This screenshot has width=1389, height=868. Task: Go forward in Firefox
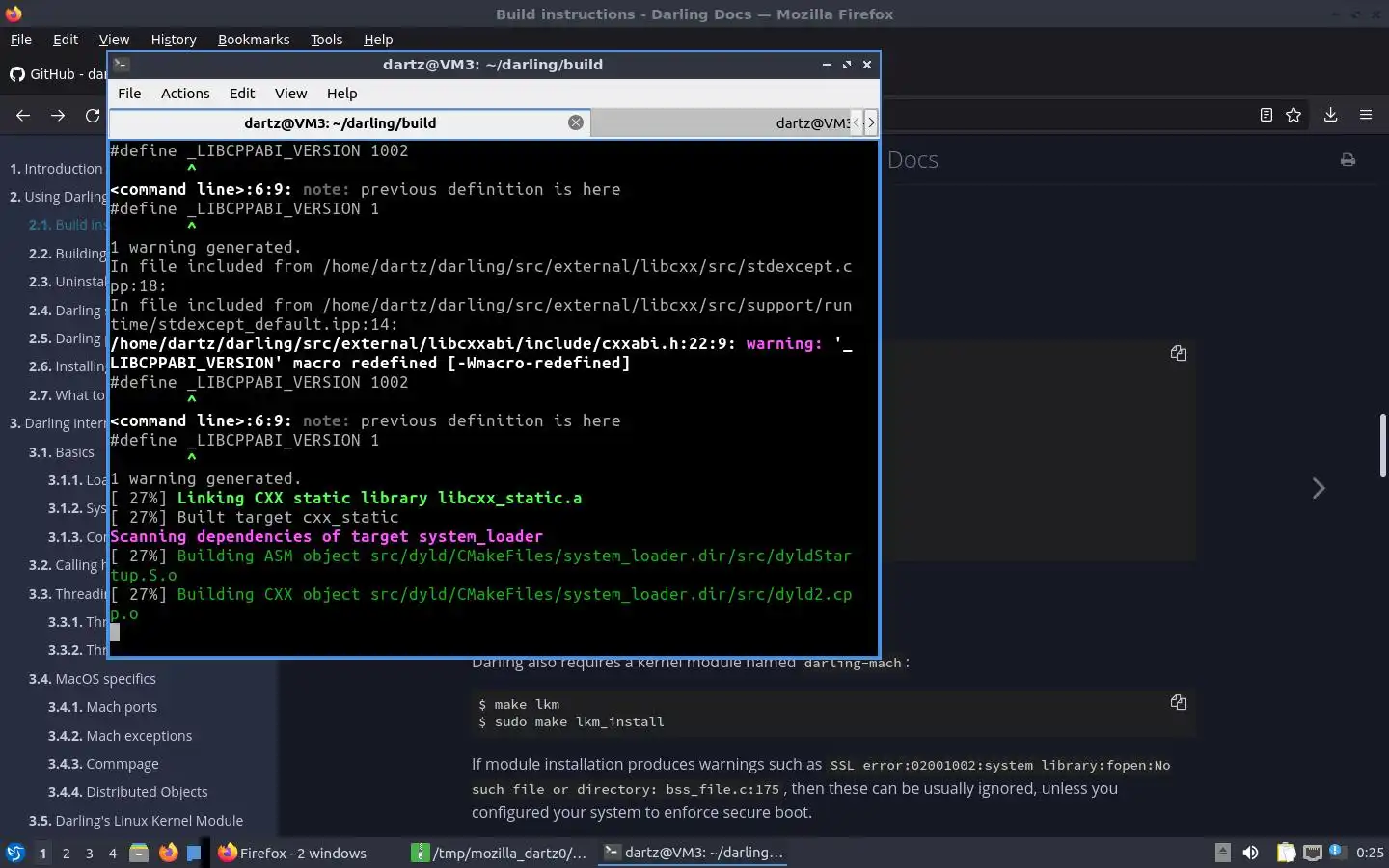58,115
